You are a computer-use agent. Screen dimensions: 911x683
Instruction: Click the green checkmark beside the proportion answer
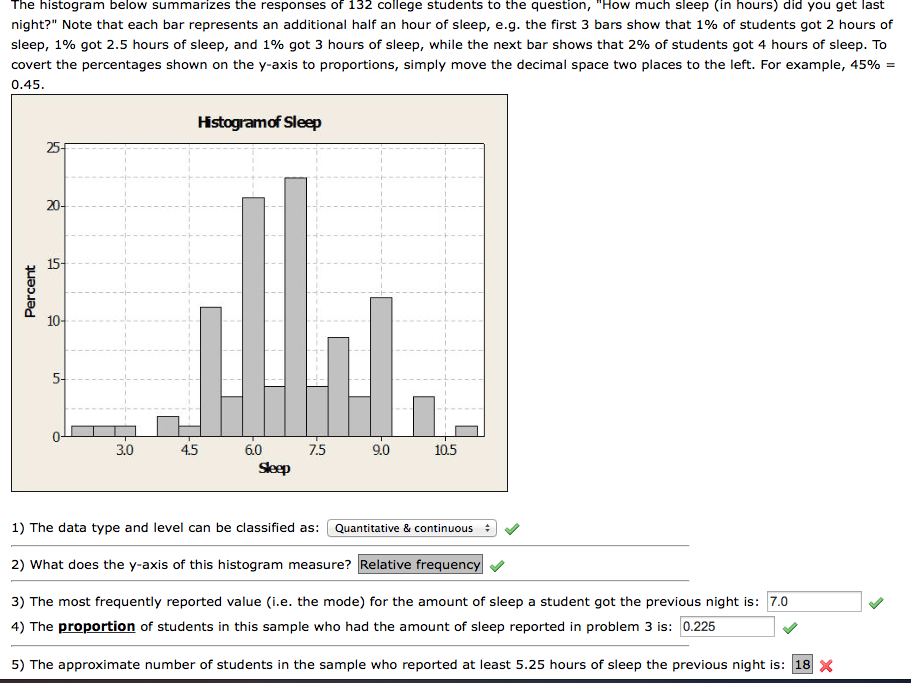[x=789, y=628]
